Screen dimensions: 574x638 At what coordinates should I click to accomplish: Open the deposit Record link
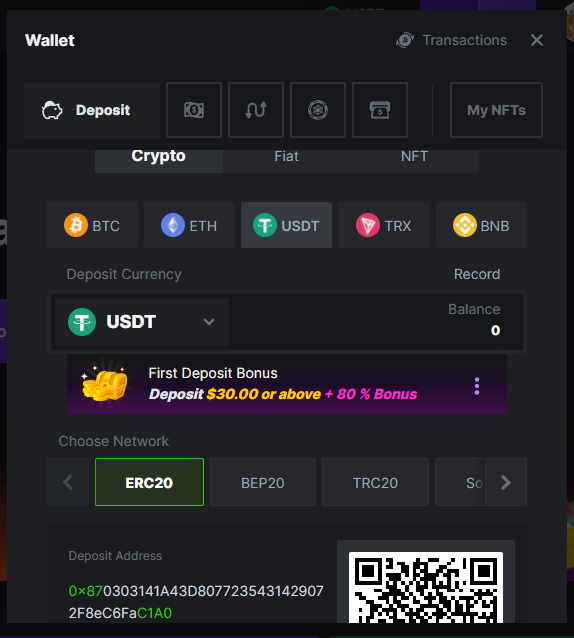(x=477, y=274)
